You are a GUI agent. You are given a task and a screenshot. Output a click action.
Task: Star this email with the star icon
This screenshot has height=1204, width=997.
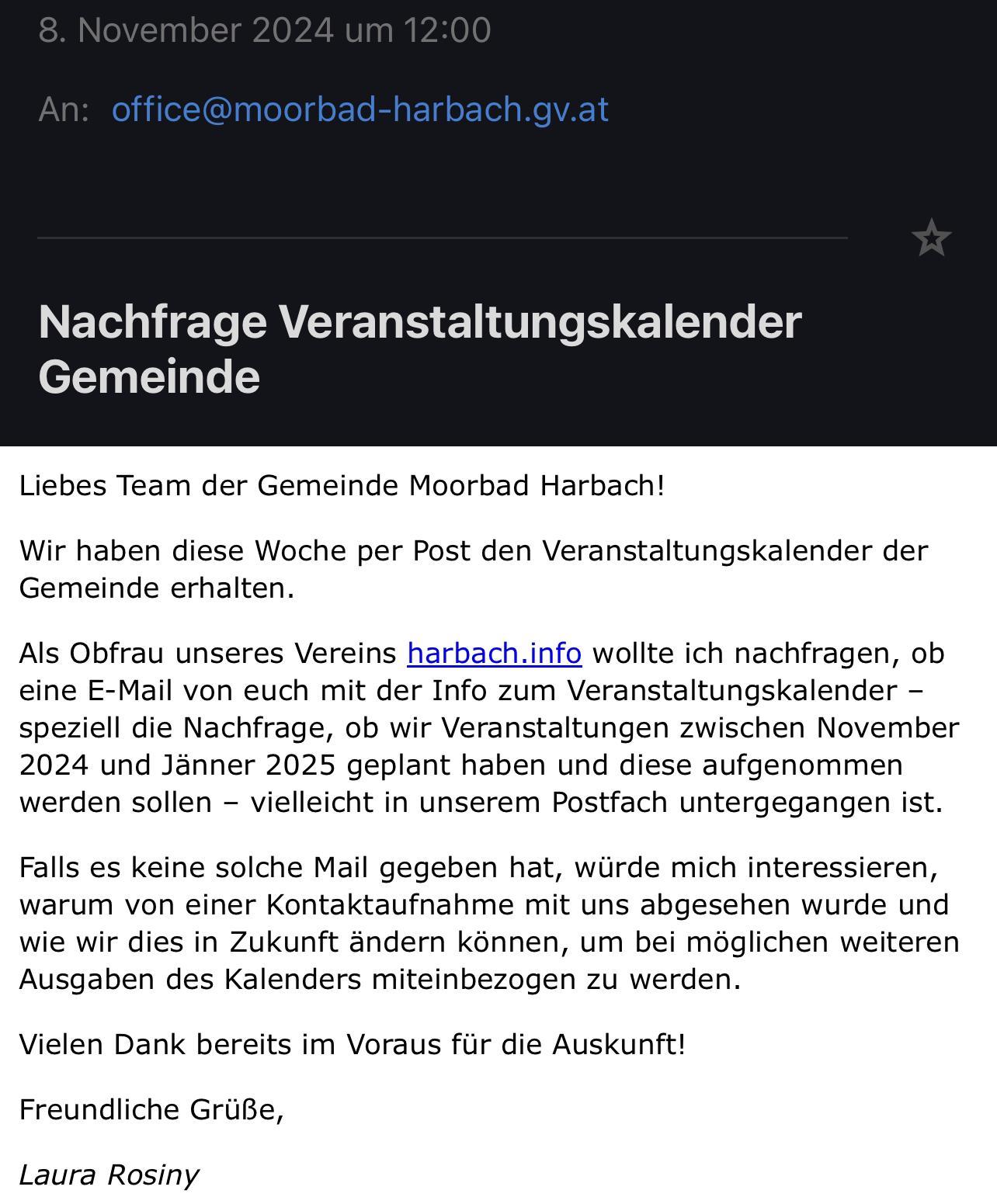click(x=931, y=238)
